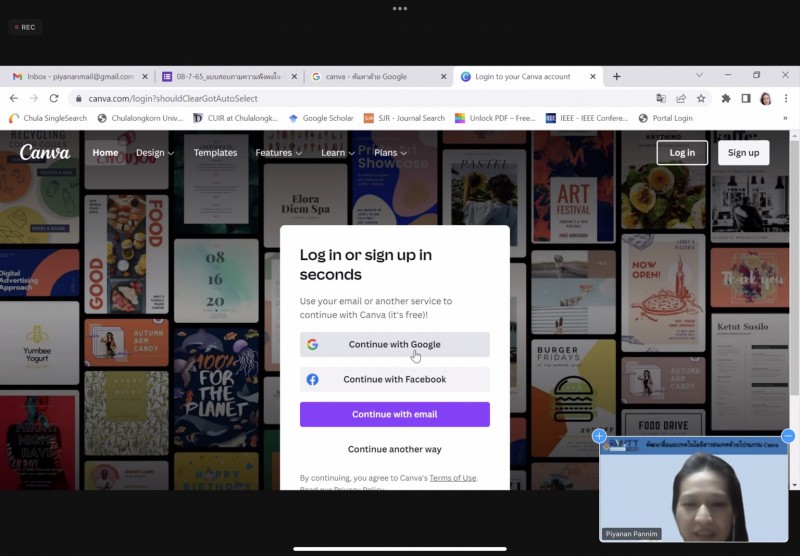Expand the Learn menu
The image size is (800, 556).
pyautogui.click(x=337, y=153)
